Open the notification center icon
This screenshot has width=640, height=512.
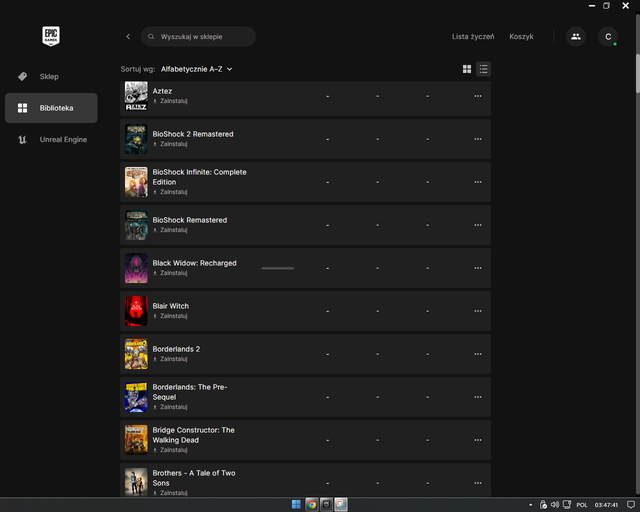point(631,505)
